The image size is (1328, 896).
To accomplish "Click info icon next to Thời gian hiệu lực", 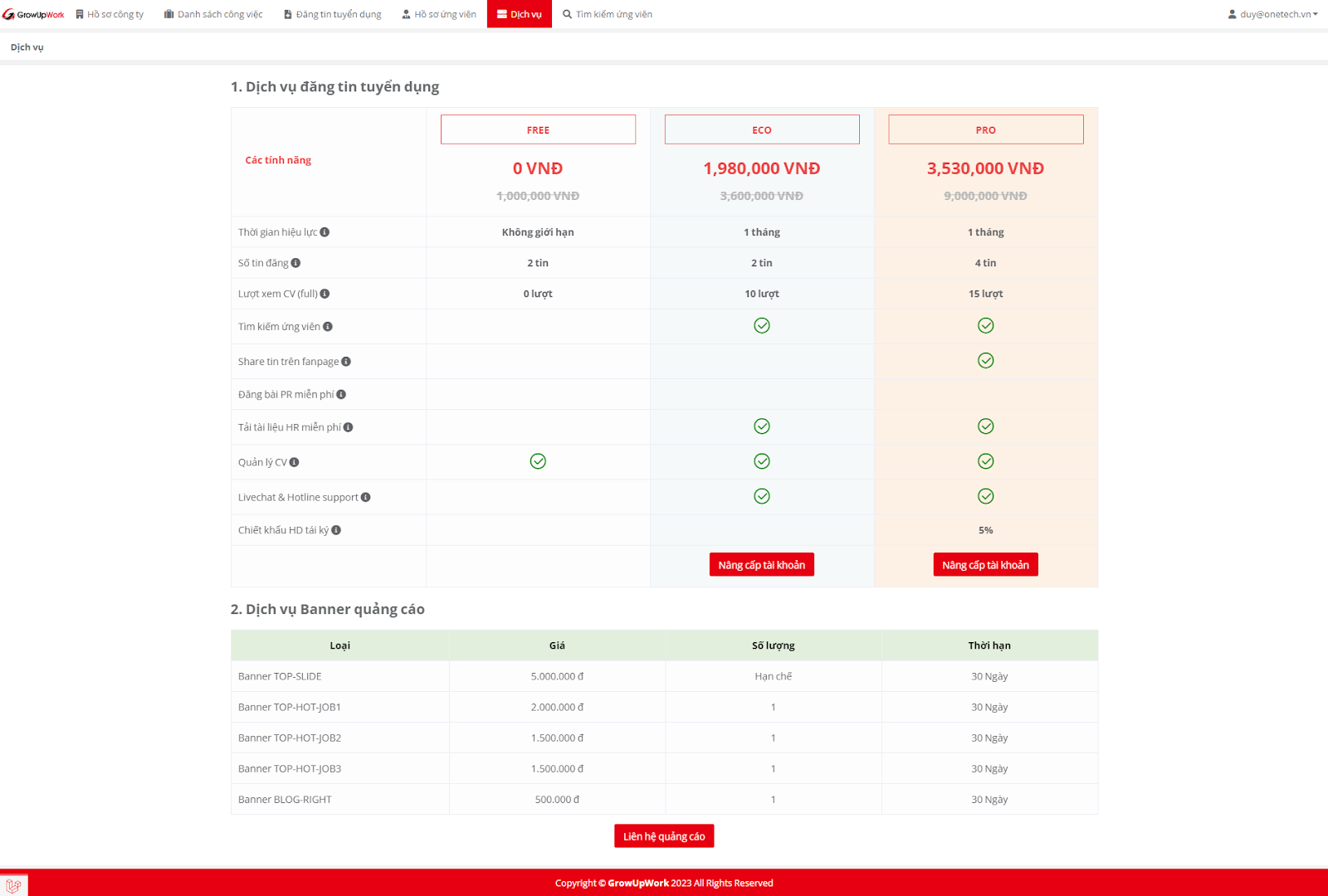I will click(325, 232).
